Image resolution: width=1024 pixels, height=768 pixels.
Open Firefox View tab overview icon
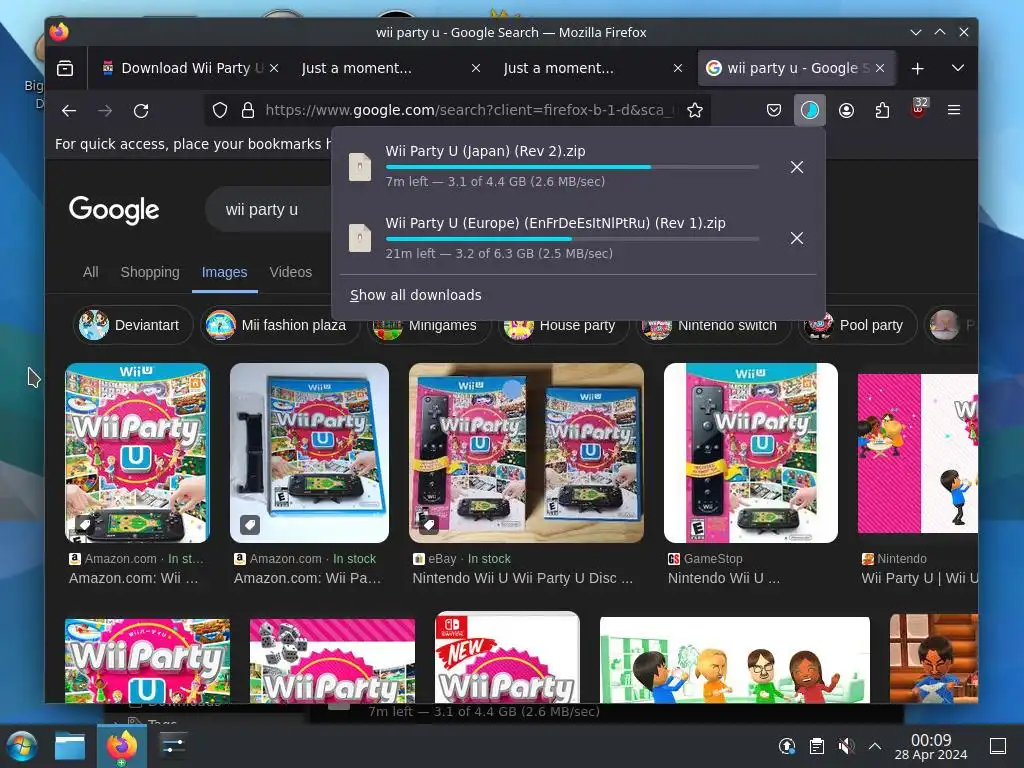click(65, 68)
